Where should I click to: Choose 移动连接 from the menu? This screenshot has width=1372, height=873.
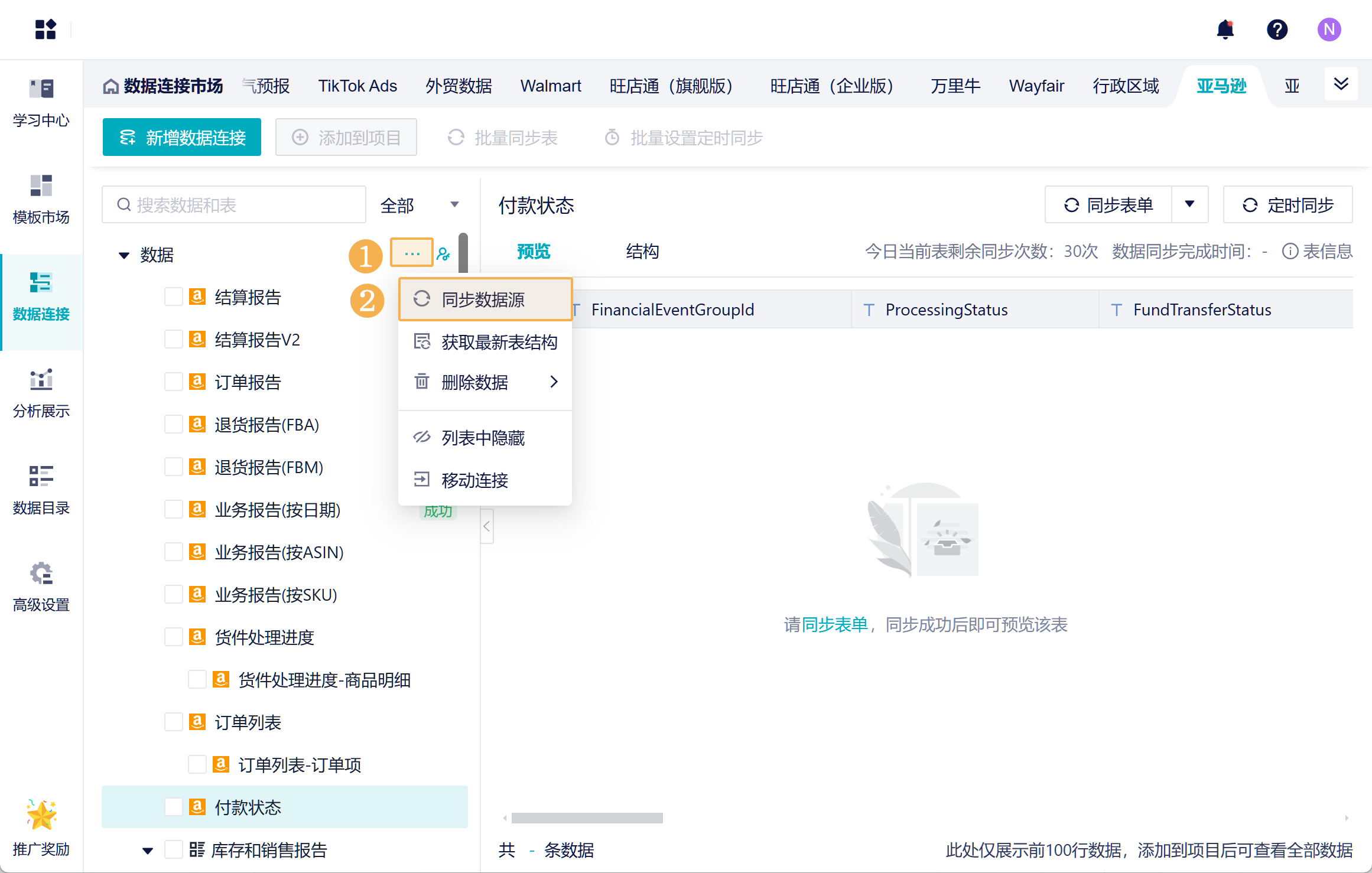click(x=485, y=480)
